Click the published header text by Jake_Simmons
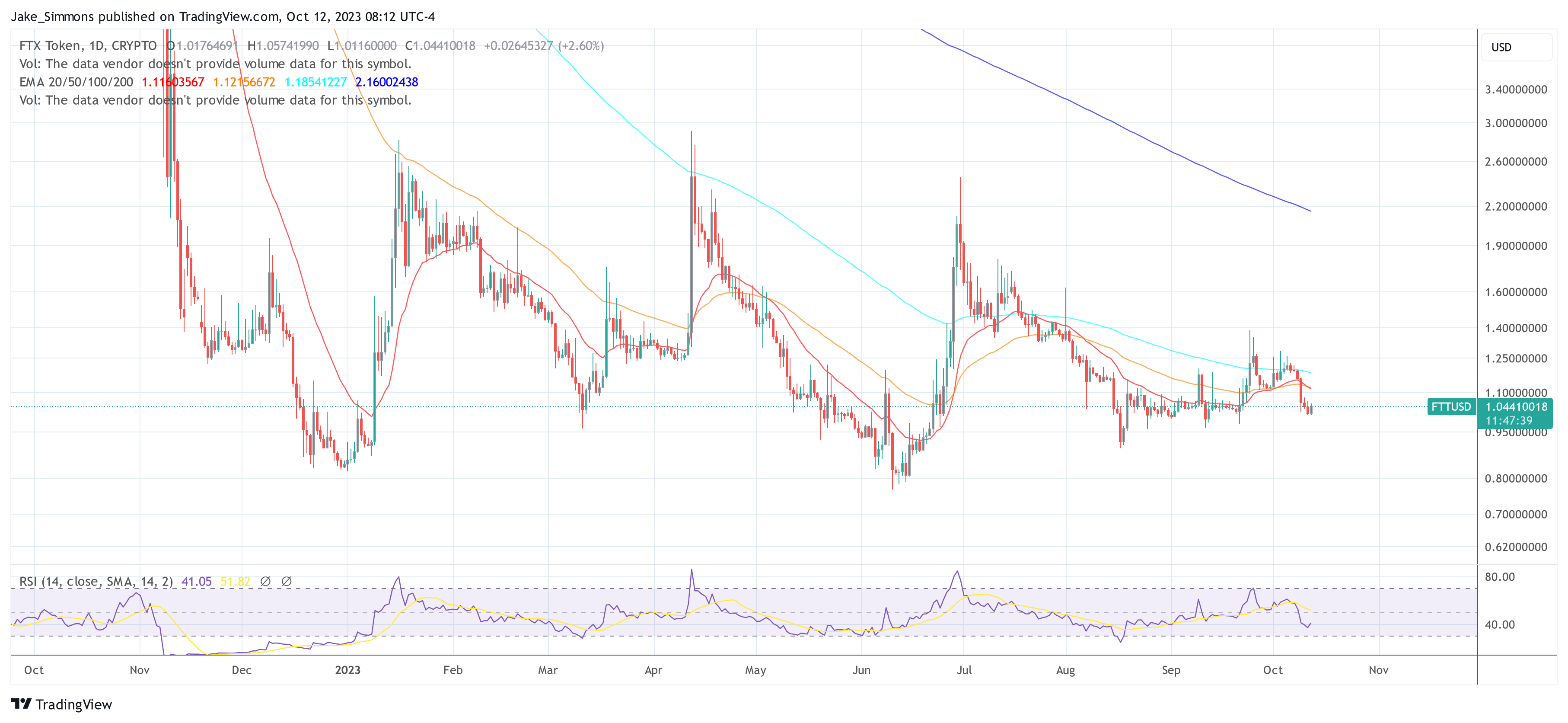The height and width of the screenshot is (723, 1568). pyautogui.click(x=223, y=16)
